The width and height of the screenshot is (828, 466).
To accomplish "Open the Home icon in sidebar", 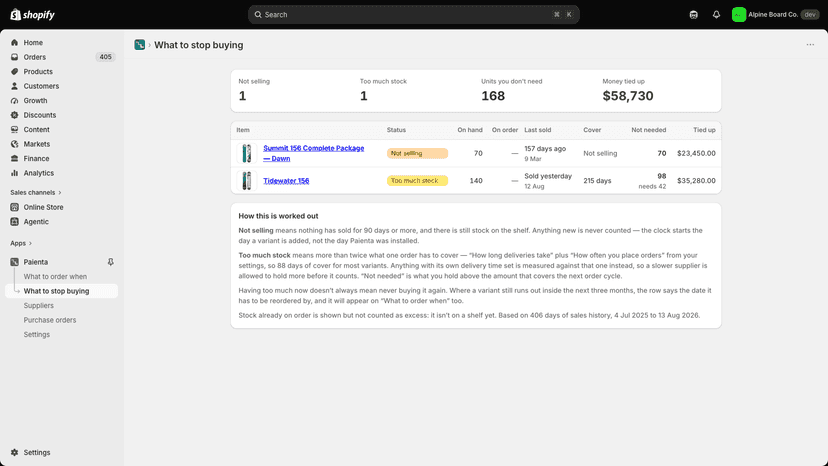I will point(14,42).
